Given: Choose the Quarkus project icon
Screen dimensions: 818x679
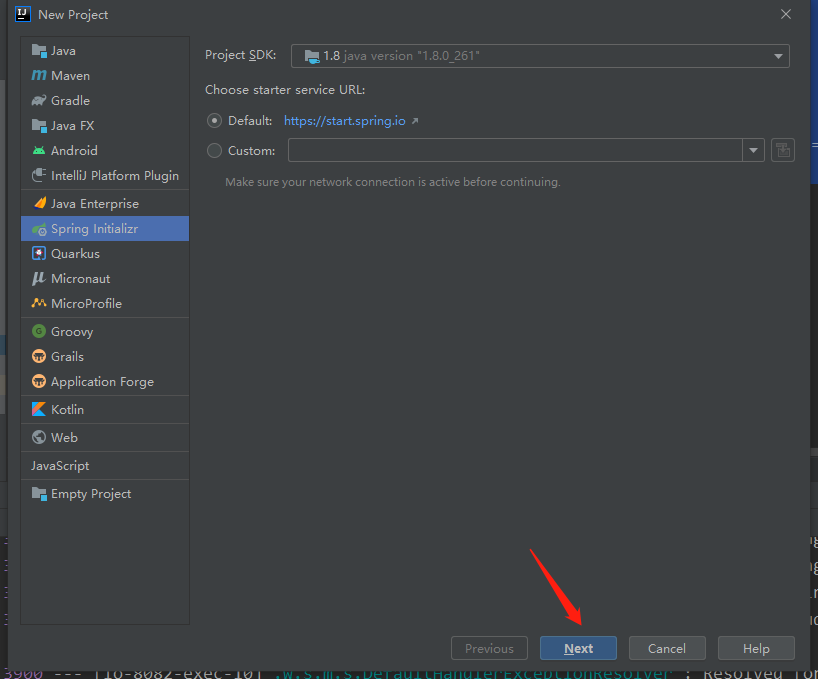Looking at the screenshot, I should click(39, 253).
